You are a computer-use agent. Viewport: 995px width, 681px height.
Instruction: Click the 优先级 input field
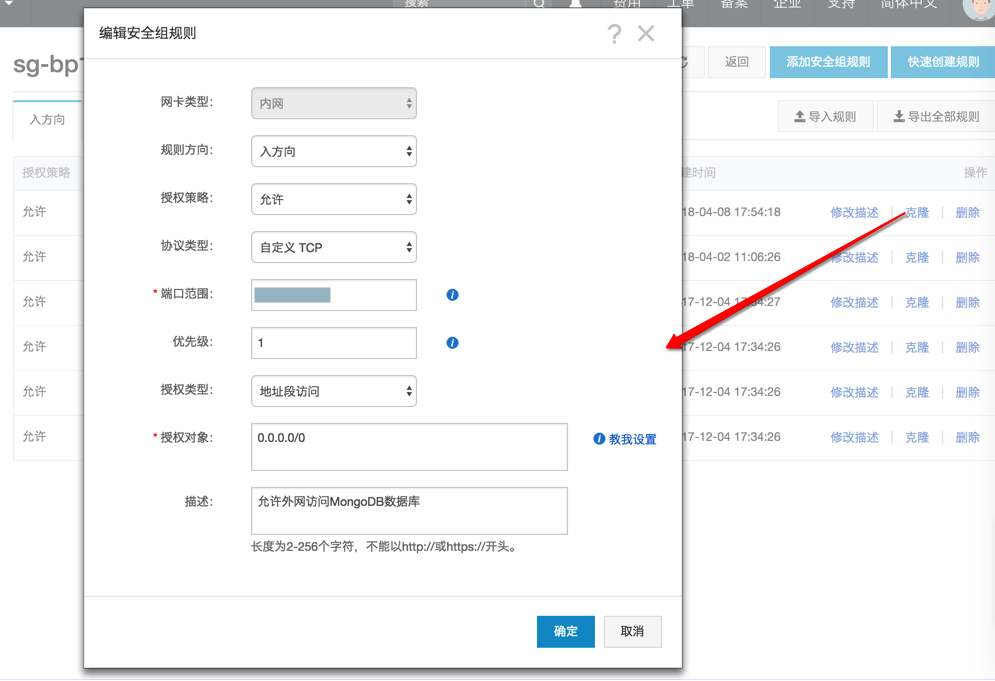pos(334,343)
